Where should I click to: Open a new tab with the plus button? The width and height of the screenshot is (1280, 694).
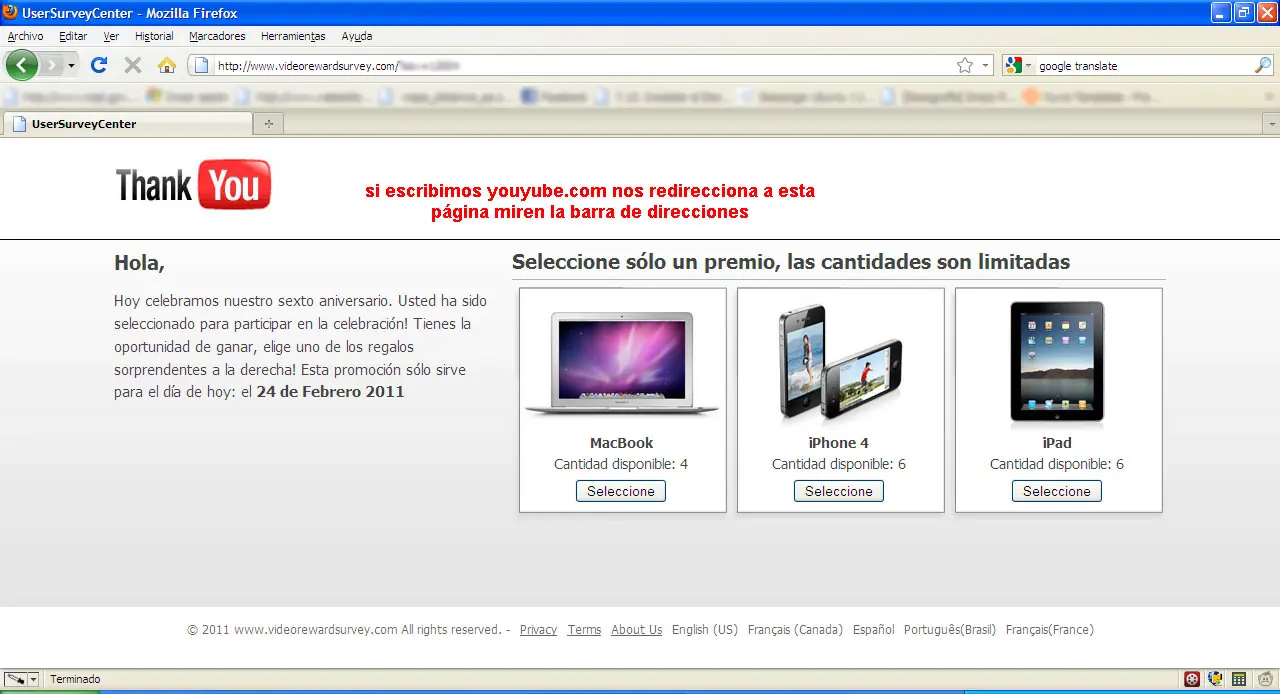268,124
